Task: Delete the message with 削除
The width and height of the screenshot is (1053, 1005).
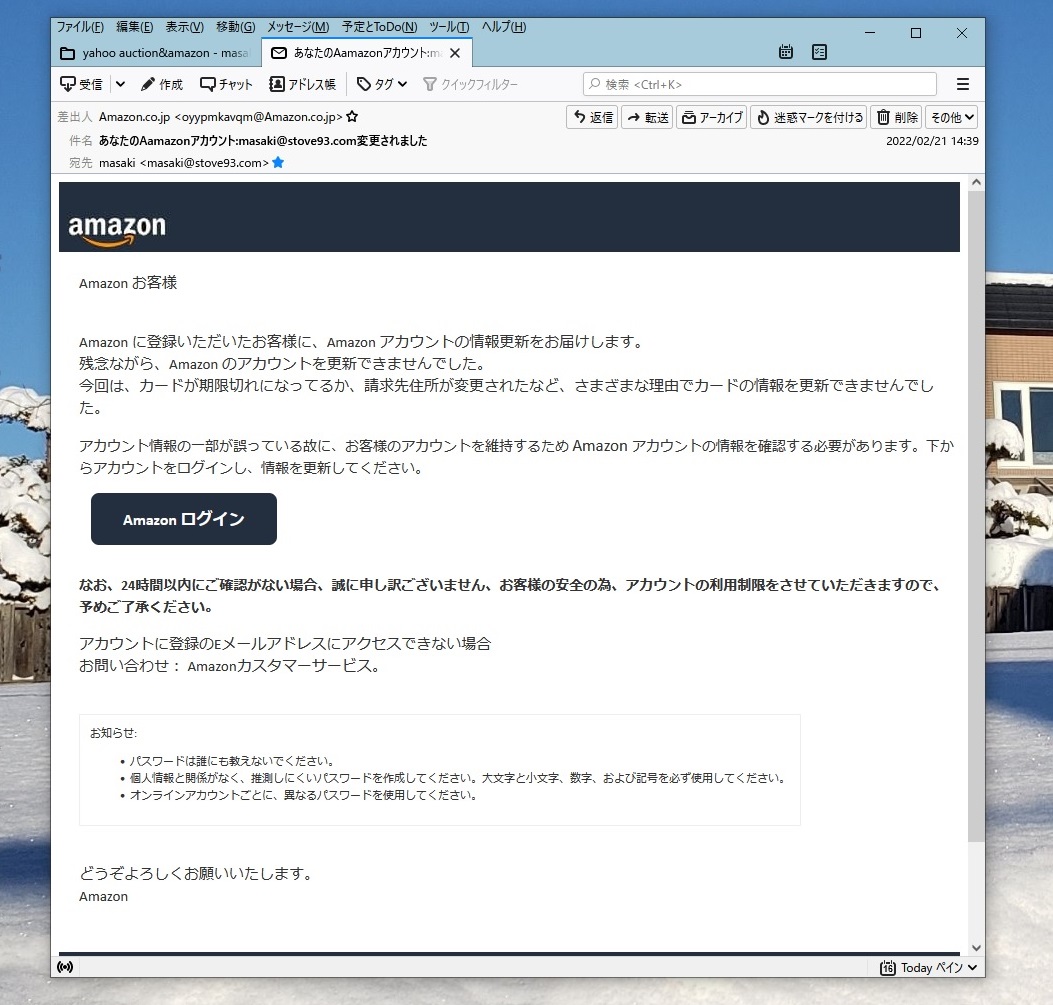Action: click(x=896, y=117)
